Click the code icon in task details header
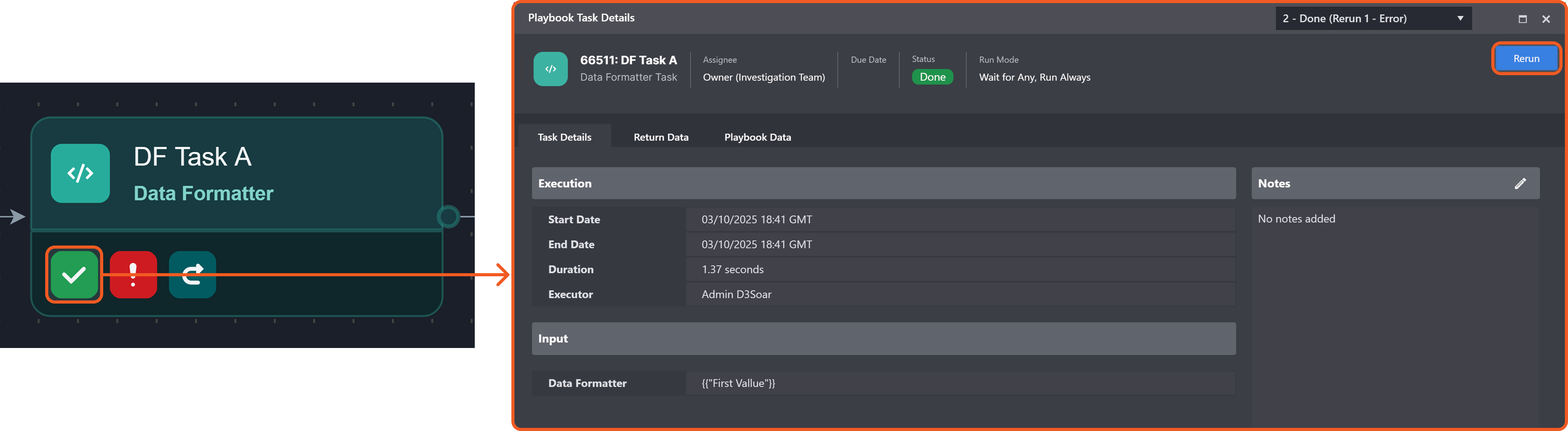 [x=550, y=69]
